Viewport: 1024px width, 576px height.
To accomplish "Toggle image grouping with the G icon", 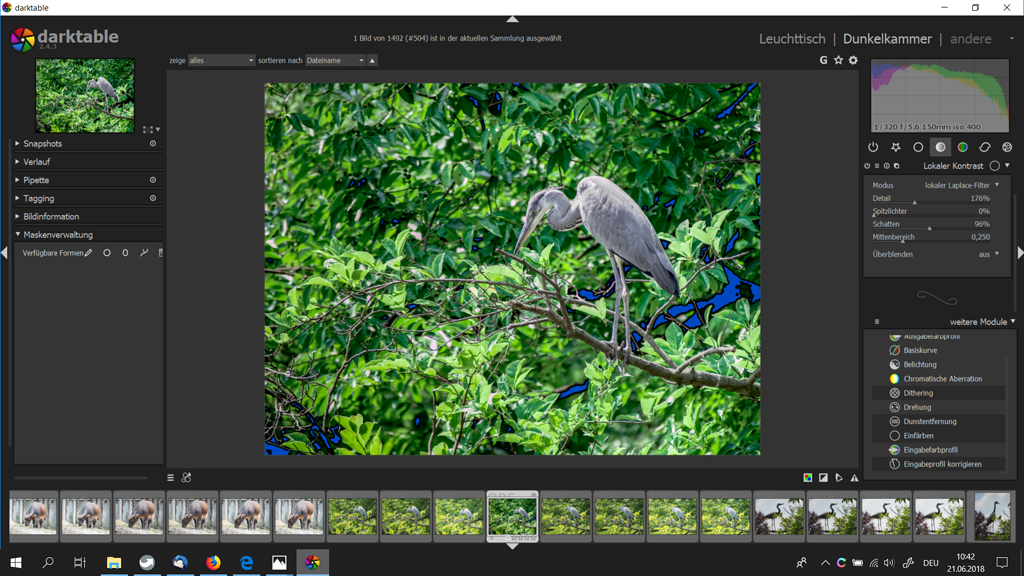I will [x=822, y=60].
